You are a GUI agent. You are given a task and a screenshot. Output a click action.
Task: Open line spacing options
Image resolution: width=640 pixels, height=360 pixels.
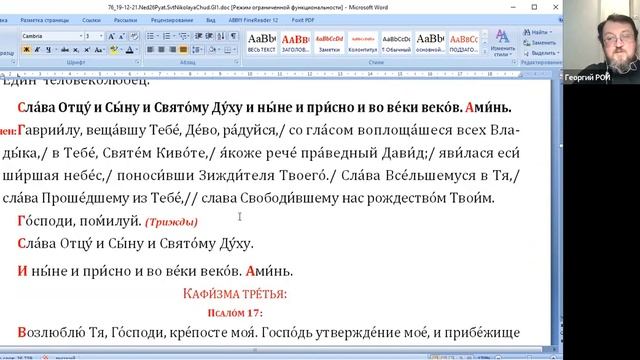click(x=198, y=50)
